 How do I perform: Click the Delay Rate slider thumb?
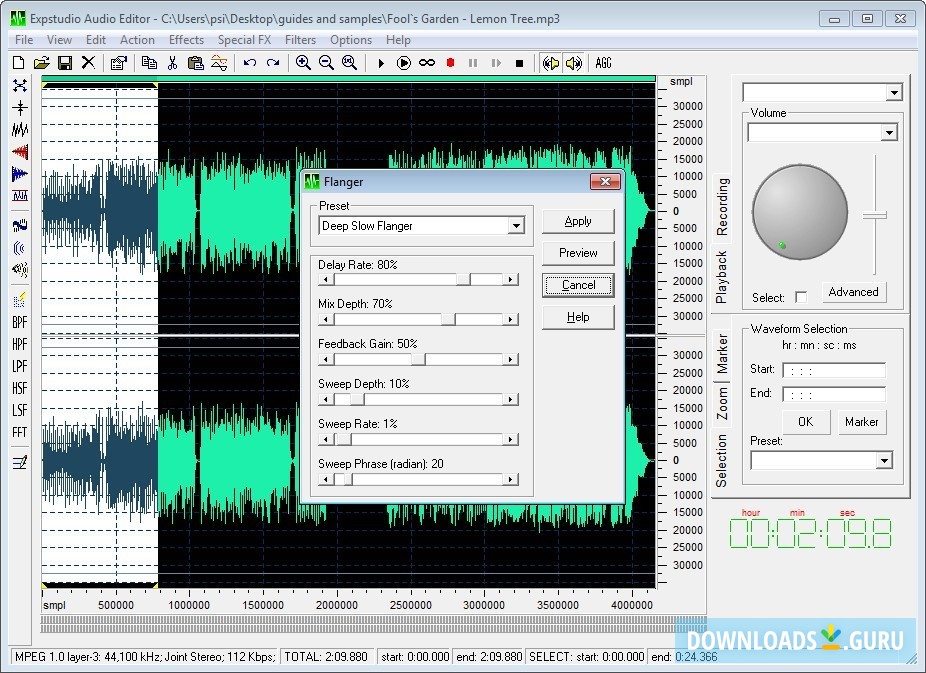[463, 280]
